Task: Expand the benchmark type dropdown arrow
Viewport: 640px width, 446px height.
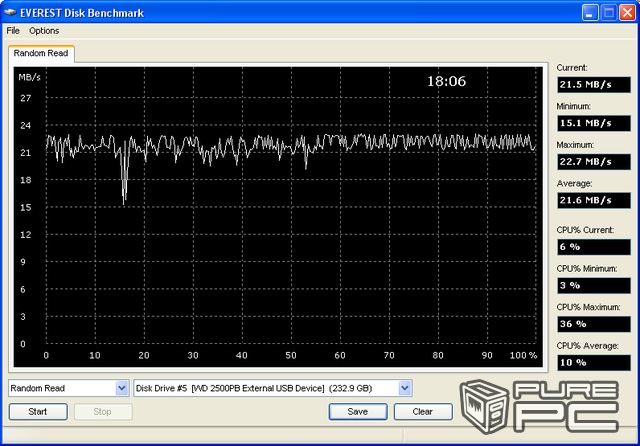Action: click(121, 388)
